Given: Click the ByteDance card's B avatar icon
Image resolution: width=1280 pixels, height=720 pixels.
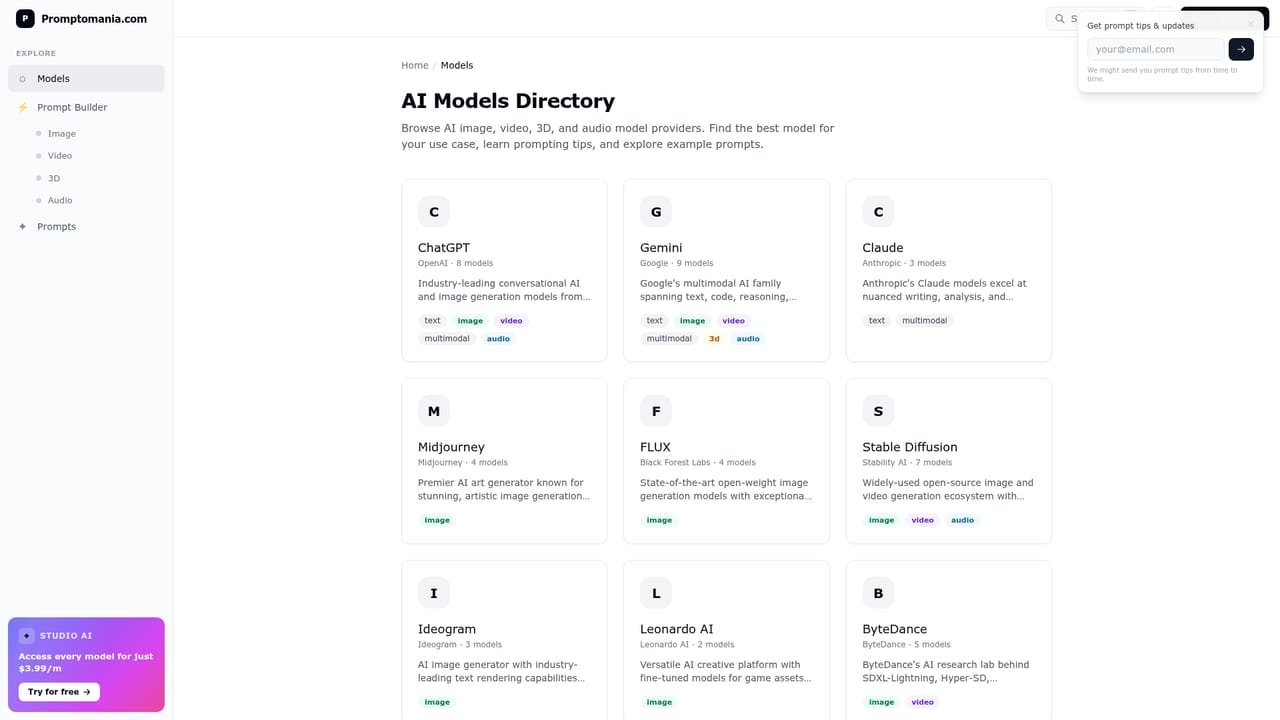Looking at the screenshot, I should (x=878, y=593).
